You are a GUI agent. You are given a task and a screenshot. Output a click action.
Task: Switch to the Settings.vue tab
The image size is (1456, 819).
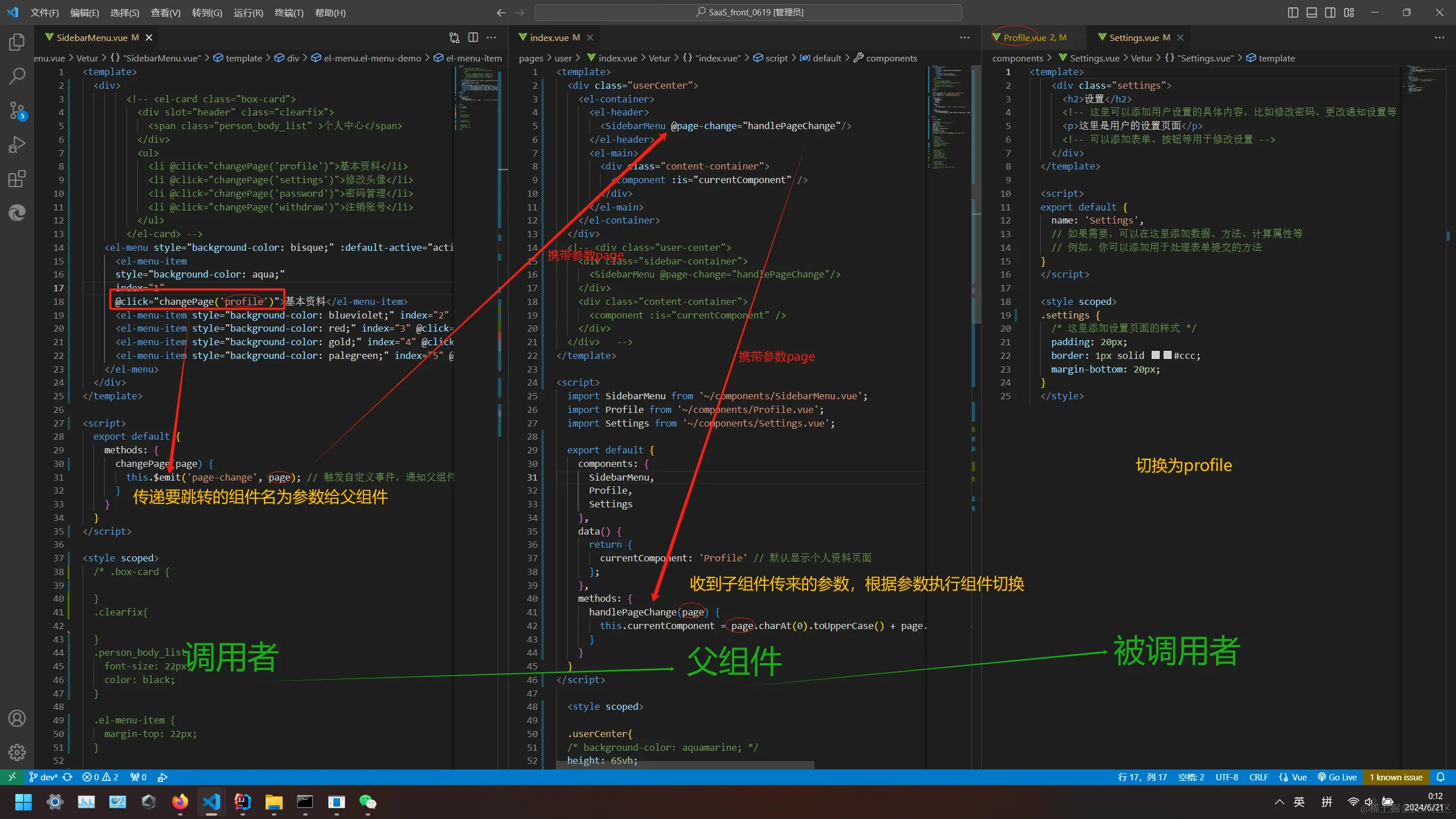click(x=1134, y=38)
